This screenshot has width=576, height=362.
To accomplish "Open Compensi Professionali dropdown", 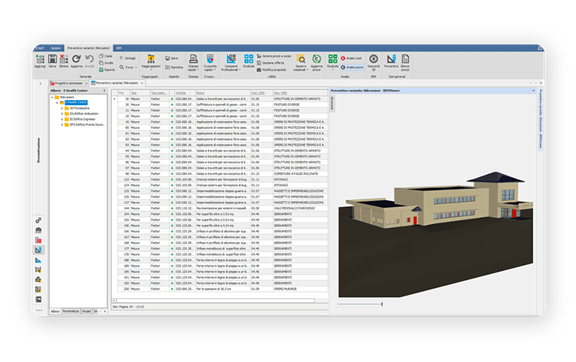I will 231,62.
